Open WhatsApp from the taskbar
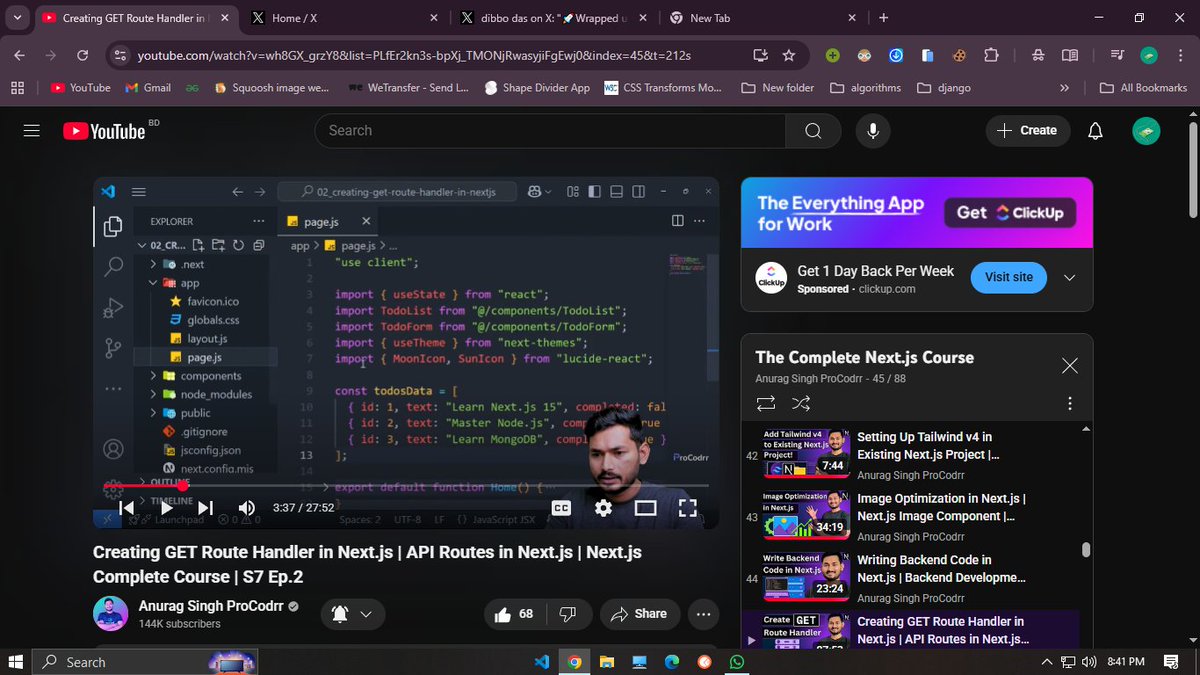Viewport: 1200px width, 675px height. [737, 662]
